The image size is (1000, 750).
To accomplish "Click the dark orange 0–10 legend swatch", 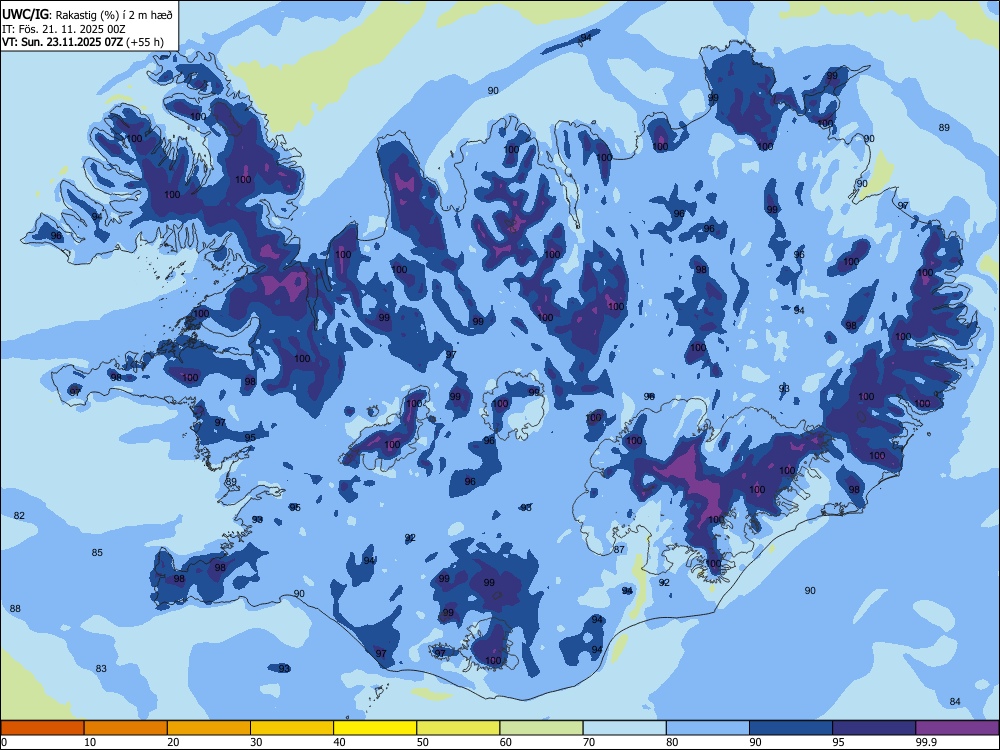I will (42, 728).
